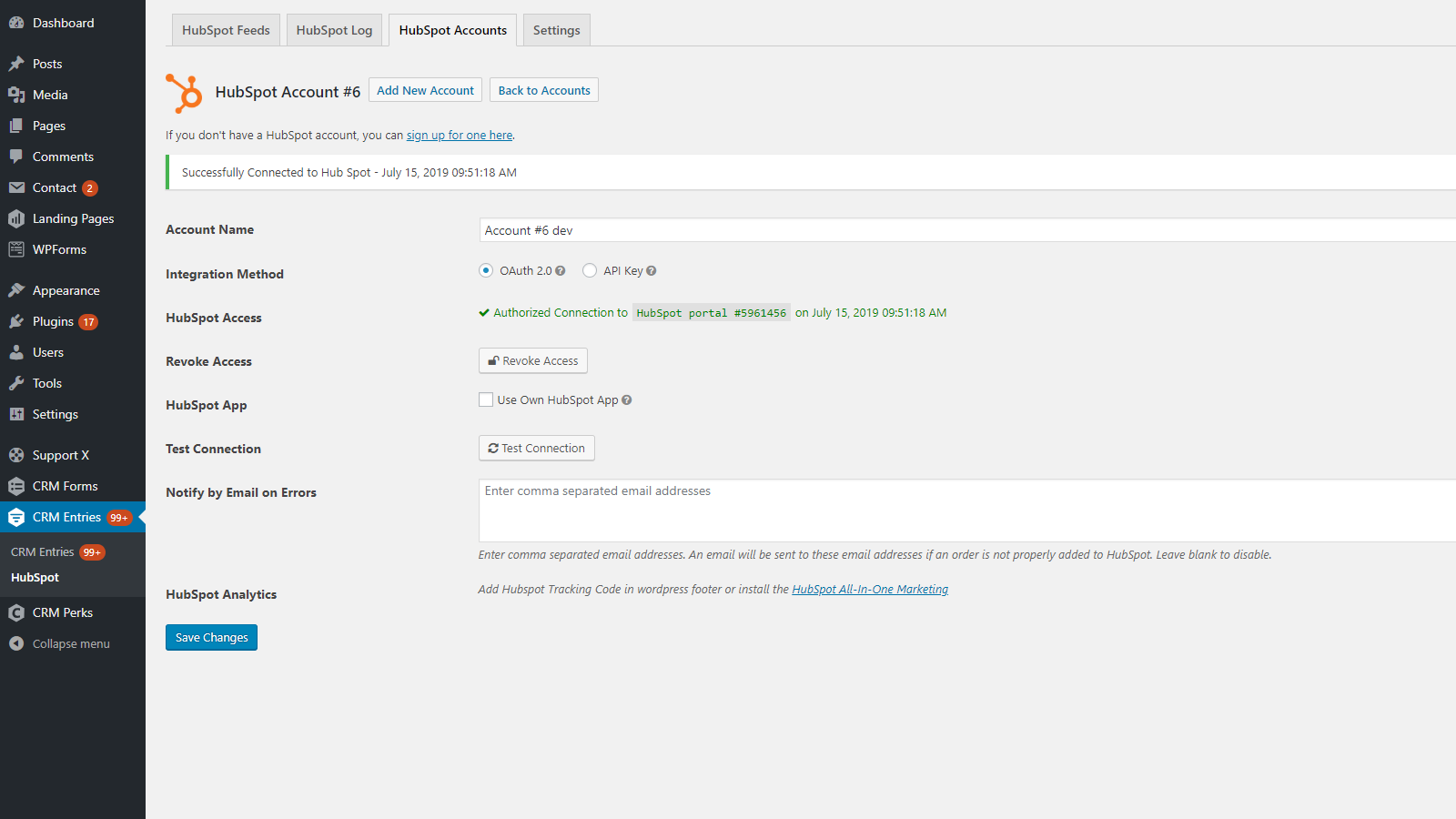This screenshot has width=1456, height=819.
Task: Click the Pages icon in sidebar
Action: pyautogui.click(x=16, y=126)
